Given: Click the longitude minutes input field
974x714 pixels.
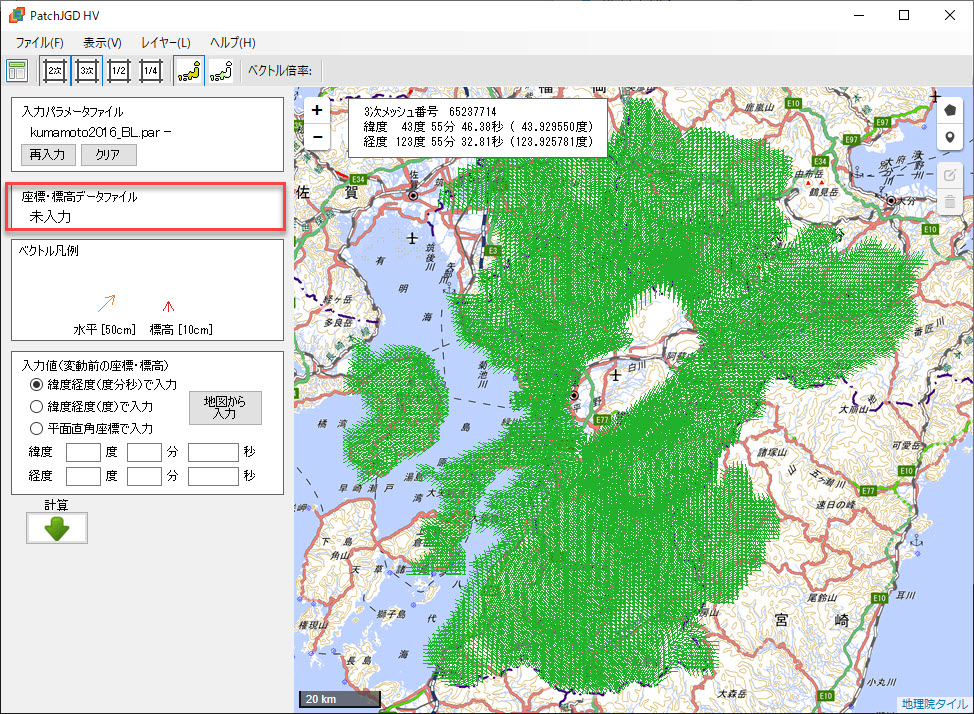Looking at the screenshot, I should [144, 476].
